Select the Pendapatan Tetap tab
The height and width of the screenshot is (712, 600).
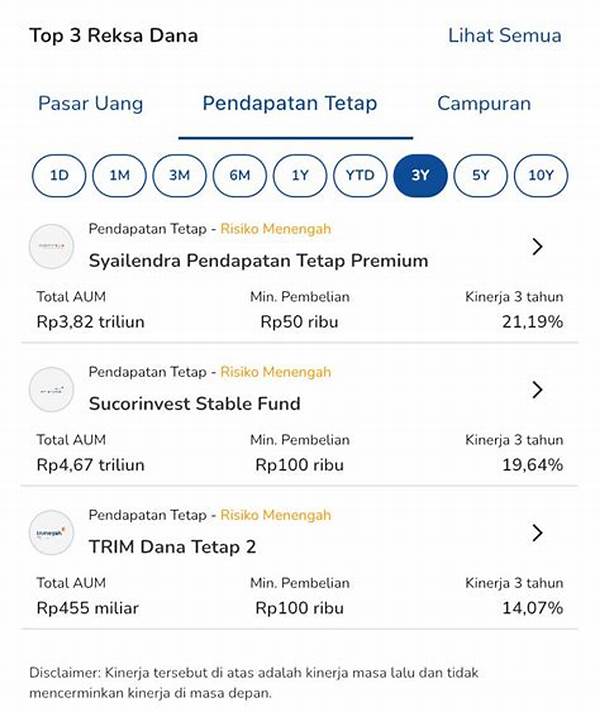click(x=290, y=104)
